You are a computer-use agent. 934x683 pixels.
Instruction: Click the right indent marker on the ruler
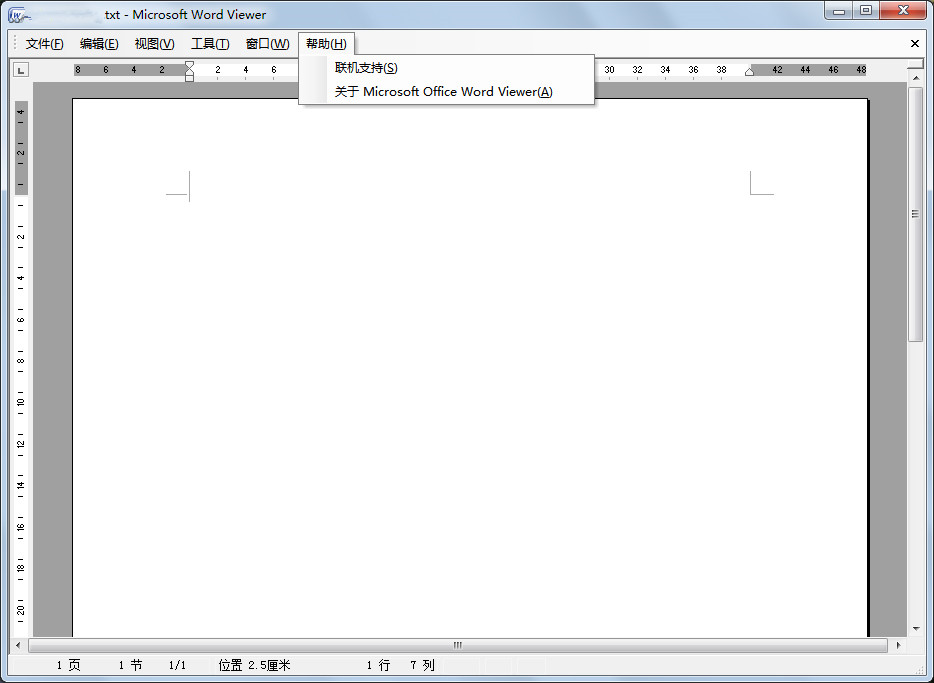pos(748,70)
